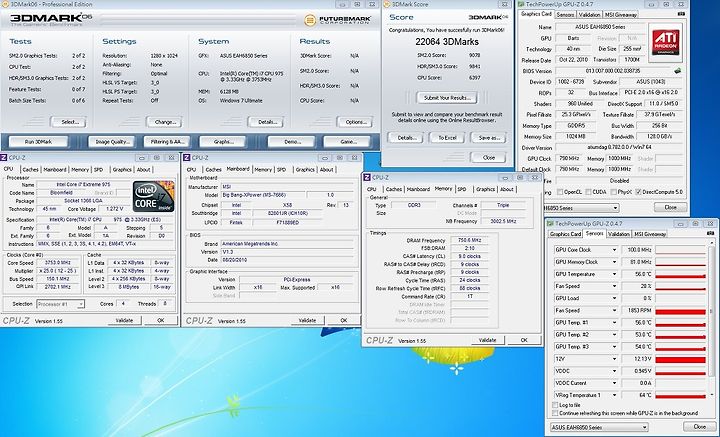The width and height of the screenshot is (720, 437).
Task: Click the Demo... button in 3DMark06
Action: [x=291, y=142]
